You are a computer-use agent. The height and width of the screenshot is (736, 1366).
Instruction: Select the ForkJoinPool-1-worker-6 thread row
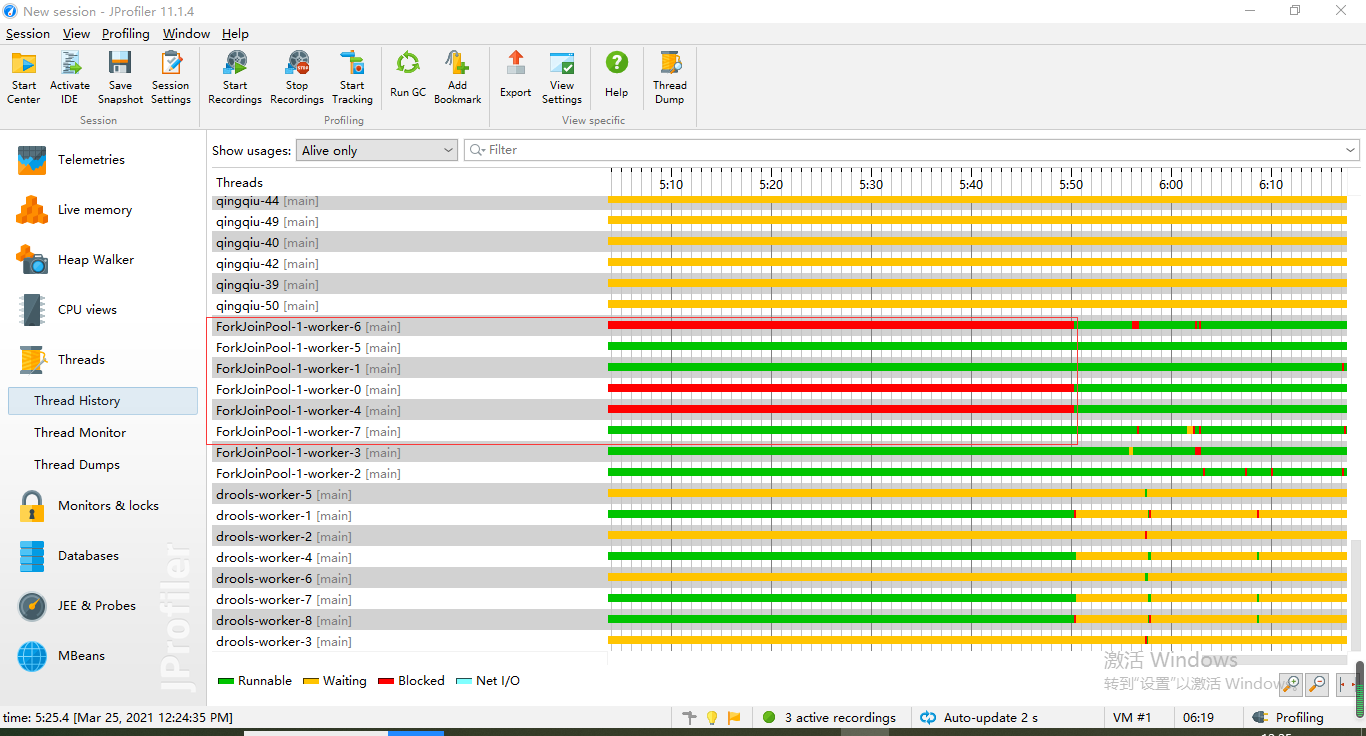(x=780, y=327)
